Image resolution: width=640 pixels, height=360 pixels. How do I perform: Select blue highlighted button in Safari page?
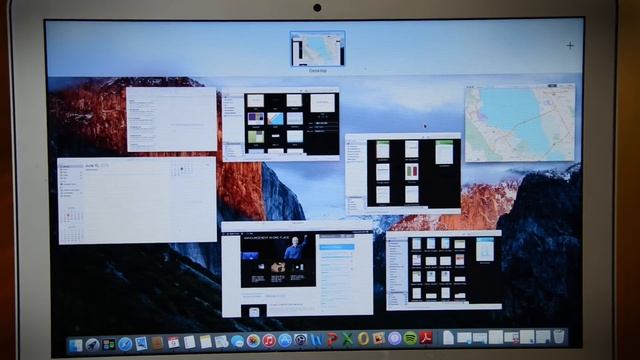click(337, 247)
